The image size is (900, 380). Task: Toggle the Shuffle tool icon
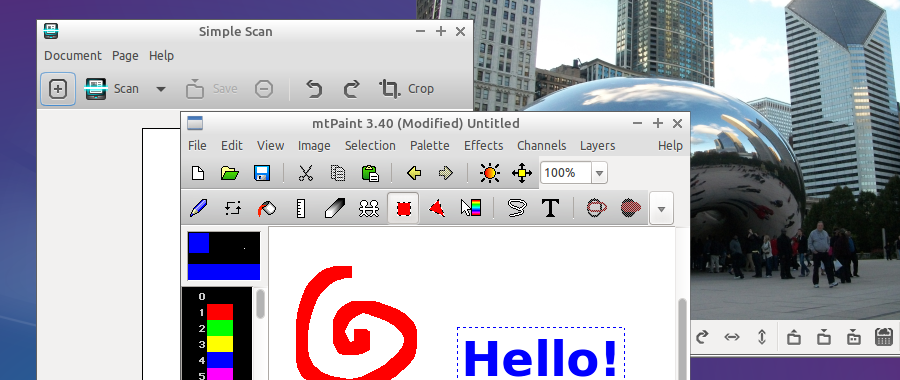(x=232, y=208)
